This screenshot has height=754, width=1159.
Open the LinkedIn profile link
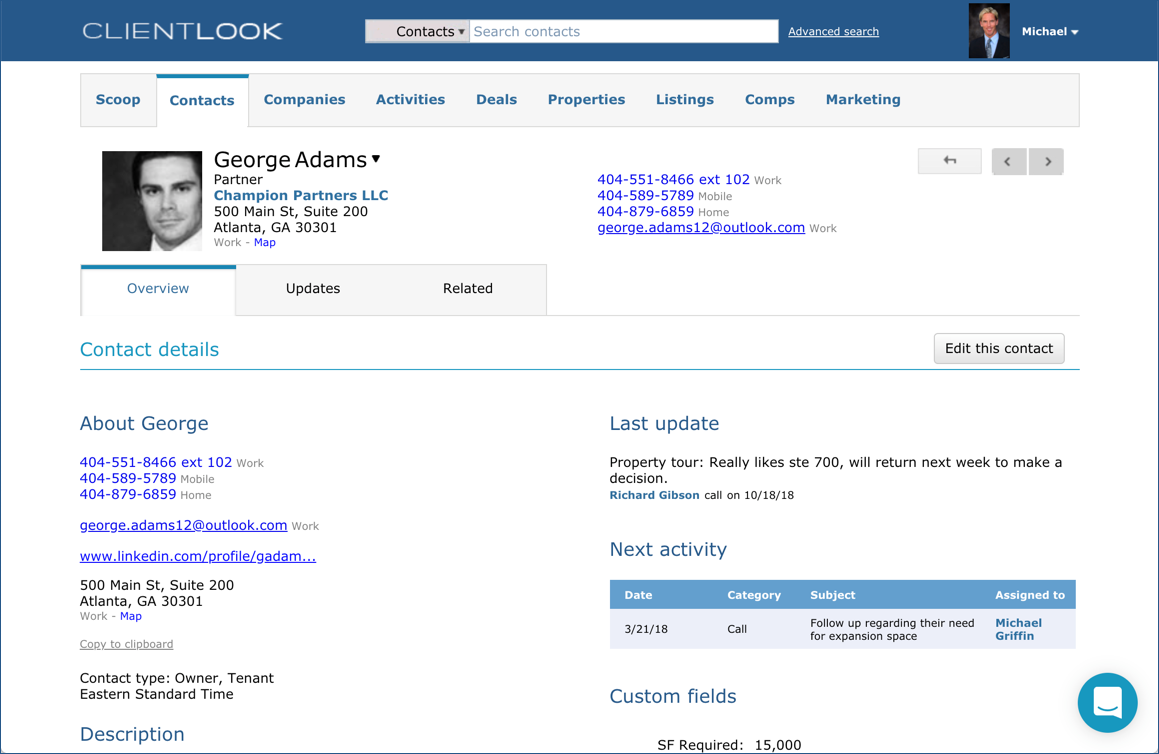[198, 556]
